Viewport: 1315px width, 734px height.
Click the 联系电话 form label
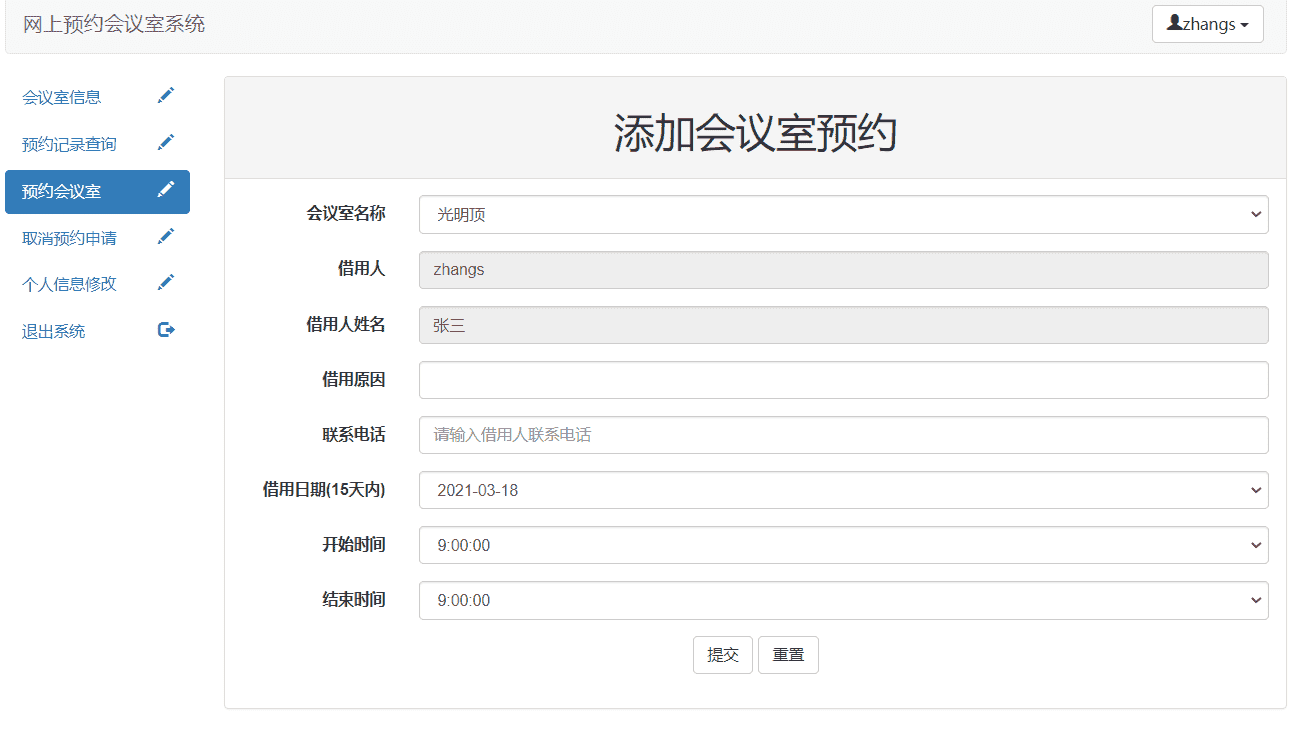[x=353, y=434]
